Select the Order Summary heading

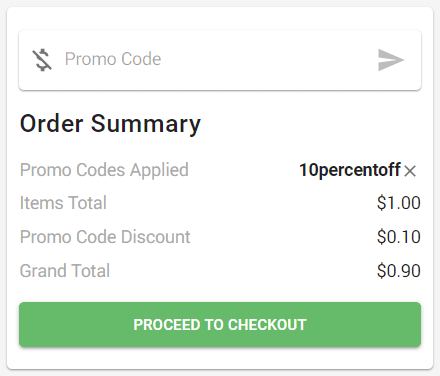(x=110, y=124)
